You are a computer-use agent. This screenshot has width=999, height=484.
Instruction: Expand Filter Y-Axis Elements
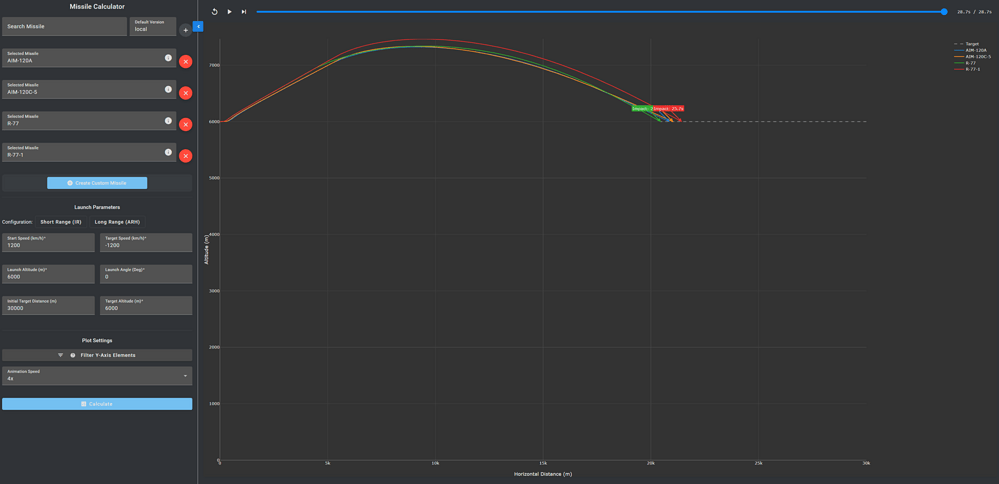point(97,355)
